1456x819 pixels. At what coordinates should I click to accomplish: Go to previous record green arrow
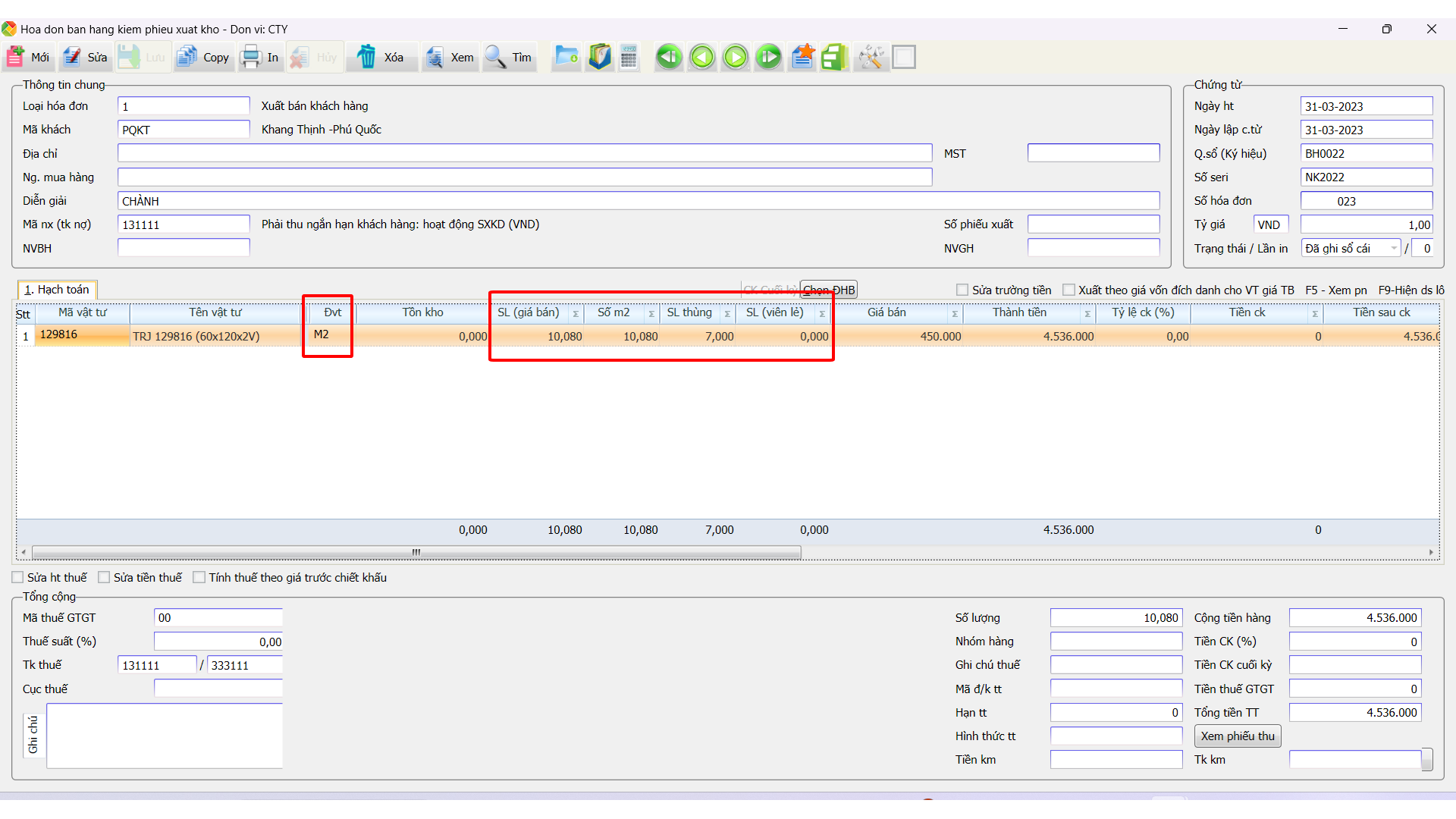click(x=702, y=57)
